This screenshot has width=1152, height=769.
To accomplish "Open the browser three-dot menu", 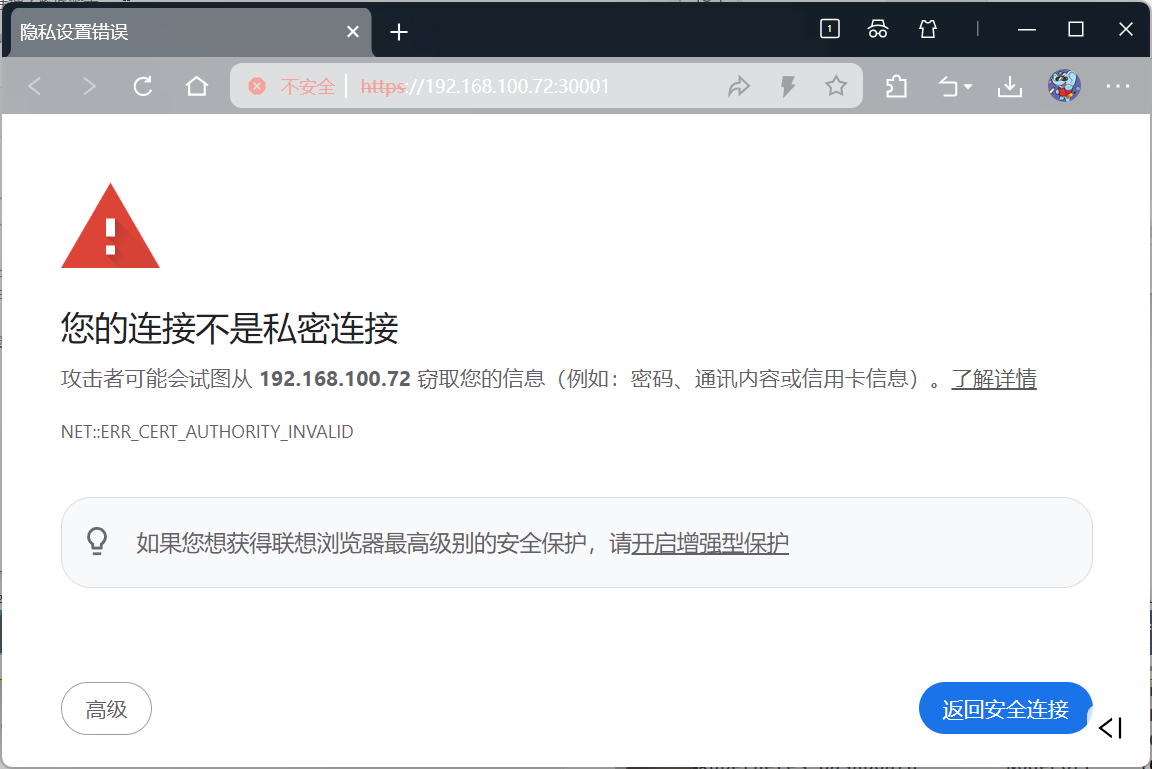I will tap(1117, 87).
